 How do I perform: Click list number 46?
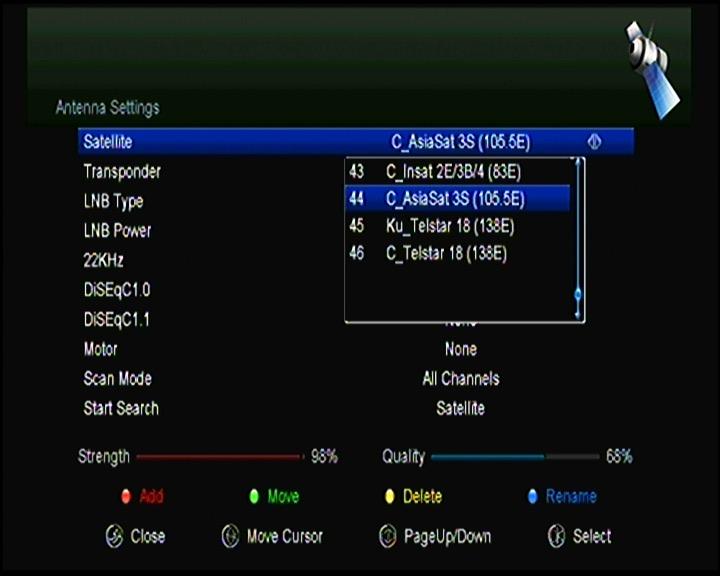[356, 253]
